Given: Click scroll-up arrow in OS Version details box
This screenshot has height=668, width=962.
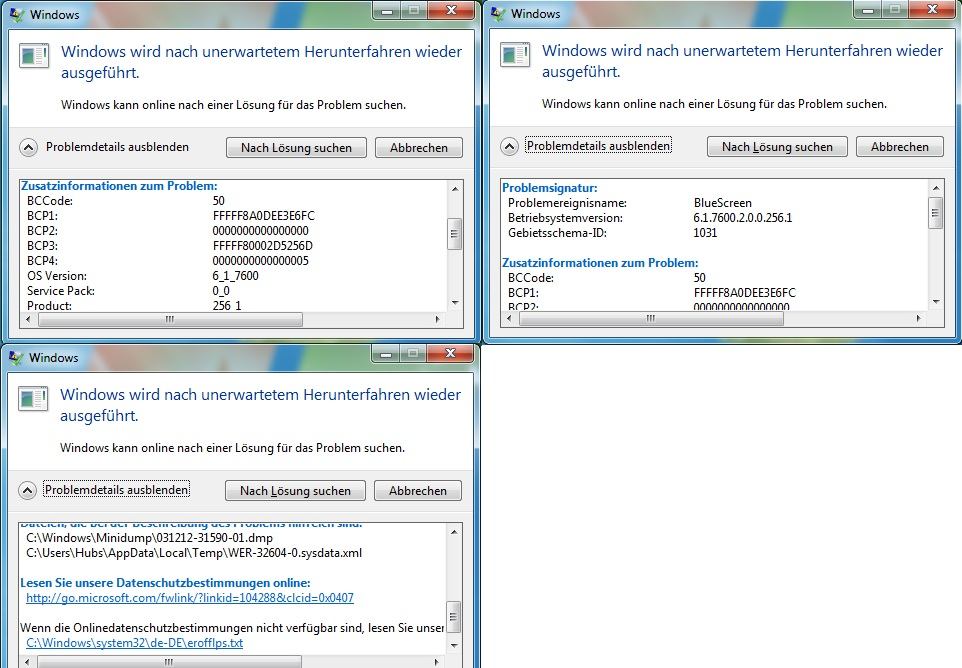Looking at the screenshot, I should (x=455, y=188).
